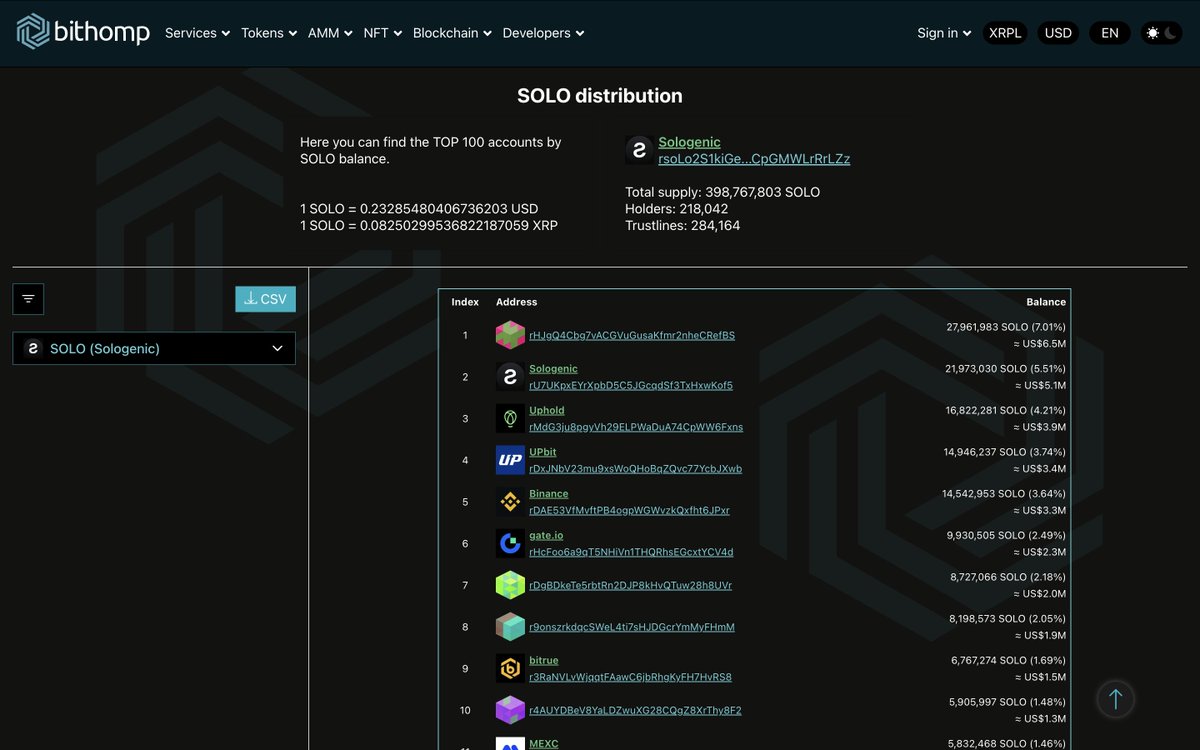
Task: Open address rU7UKpxEYrXpbD5C5JGcqdSf3TxHxwKof5
Action: point(631,385)
